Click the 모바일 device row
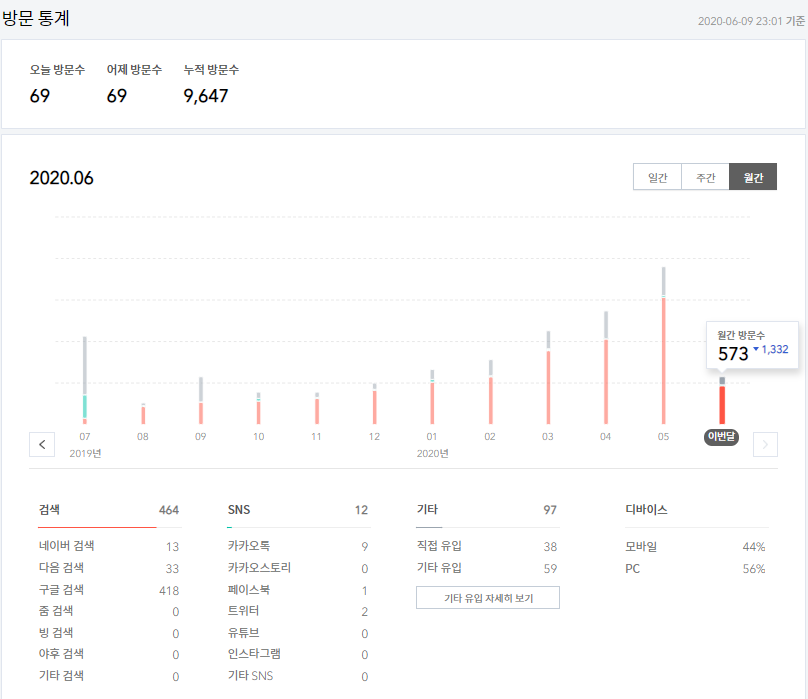Image resolution: width=808 pixels, height=699 pixels. (x=695, y=546)
